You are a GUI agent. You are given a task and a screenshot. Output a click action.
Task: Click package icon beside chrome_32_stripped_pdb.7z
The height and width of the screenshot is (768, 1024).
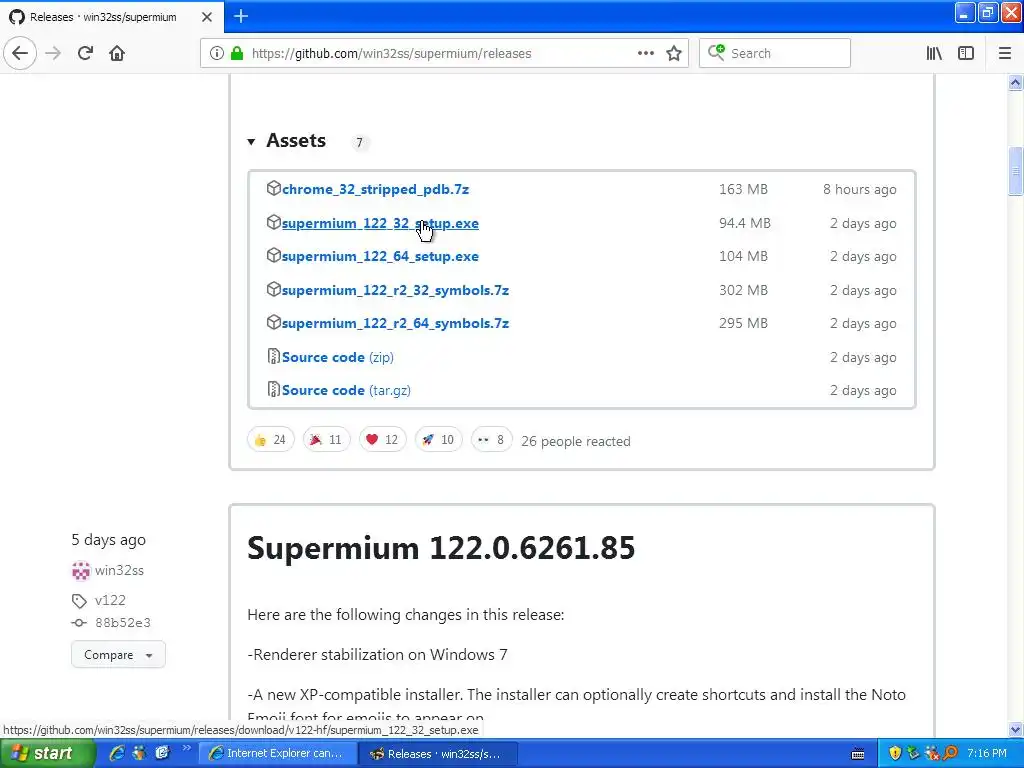pos(274,189)
